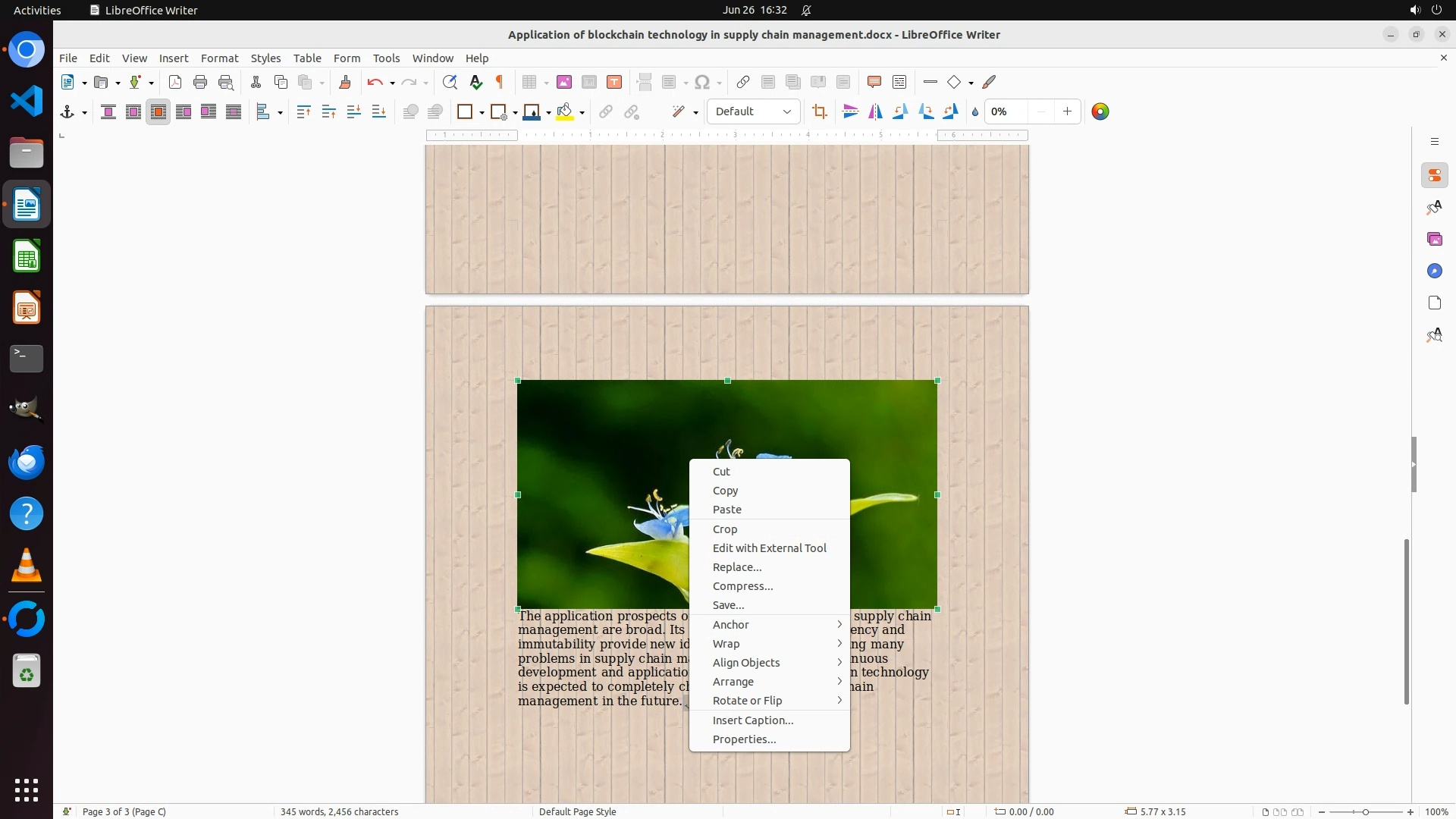Open the Color toolbar wheel icon
The width and height of the screenshot is (1456, 819).
coord(1100,112)
